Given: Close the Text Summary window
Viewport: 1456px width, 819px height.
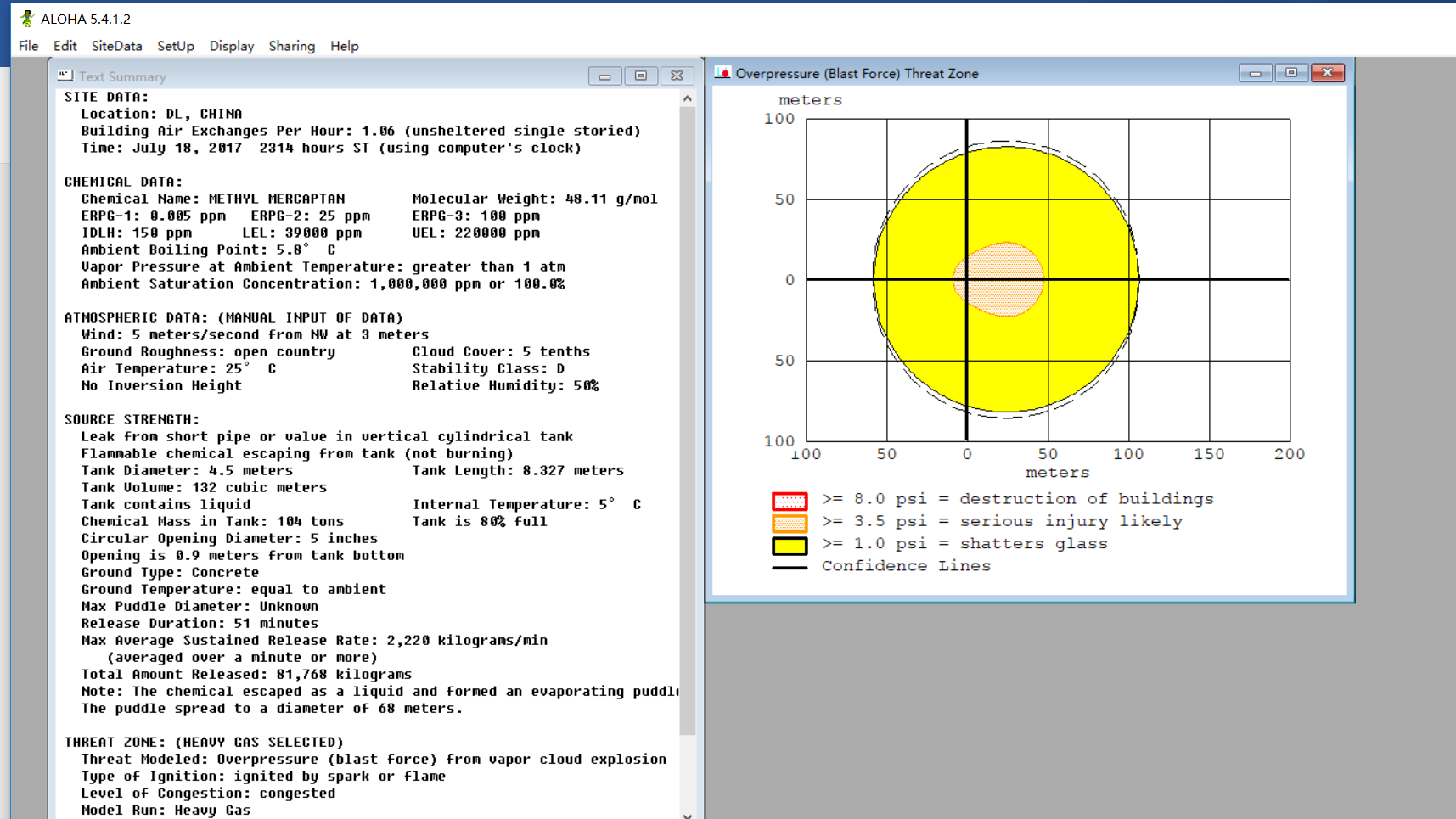Looking at the screenshot, I should pos(677,76).
